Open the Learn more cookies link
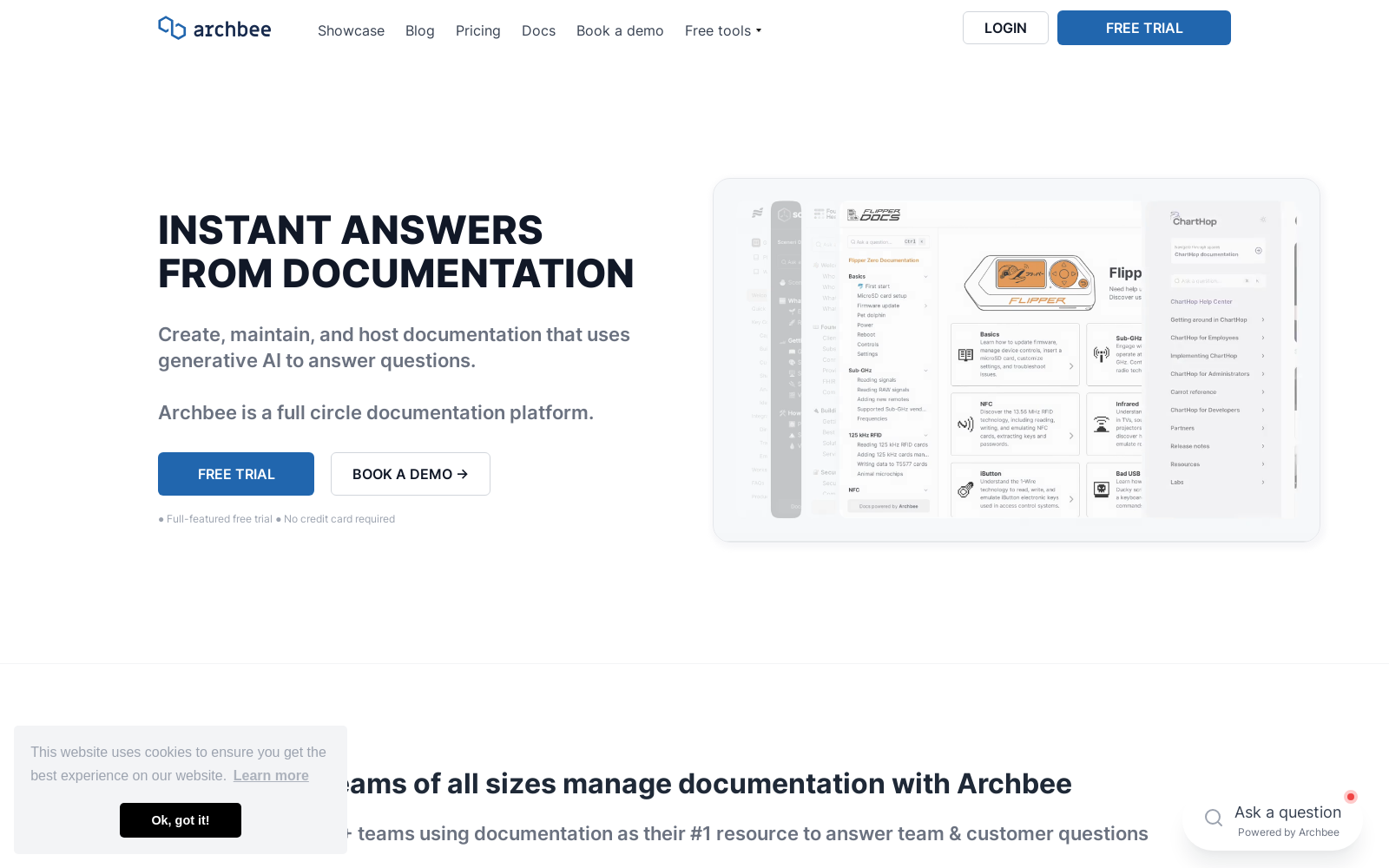This screenshot has height=868, width=1389. click(270, 775)
